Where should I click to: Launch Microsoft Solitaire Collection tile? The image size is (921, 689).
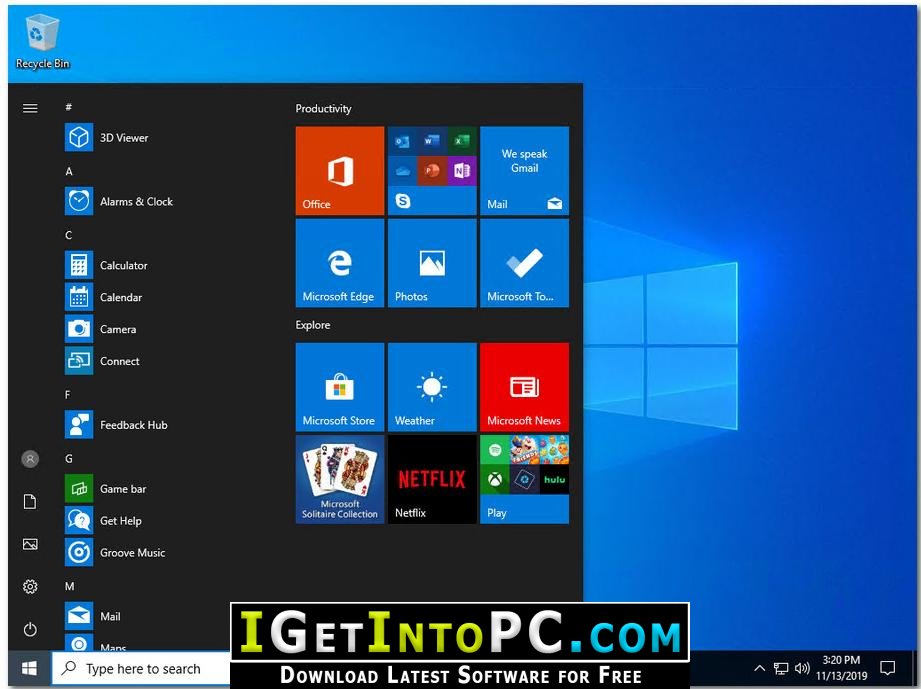[340, 479]
